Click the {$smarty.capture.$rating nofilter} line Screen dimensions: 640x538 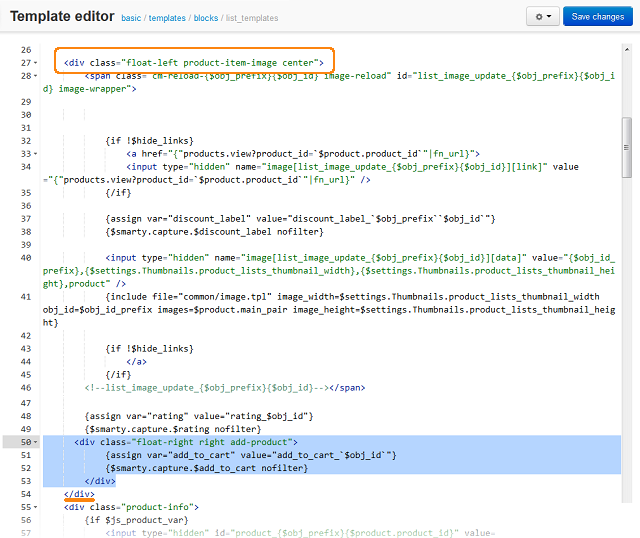tap(173, 429)
